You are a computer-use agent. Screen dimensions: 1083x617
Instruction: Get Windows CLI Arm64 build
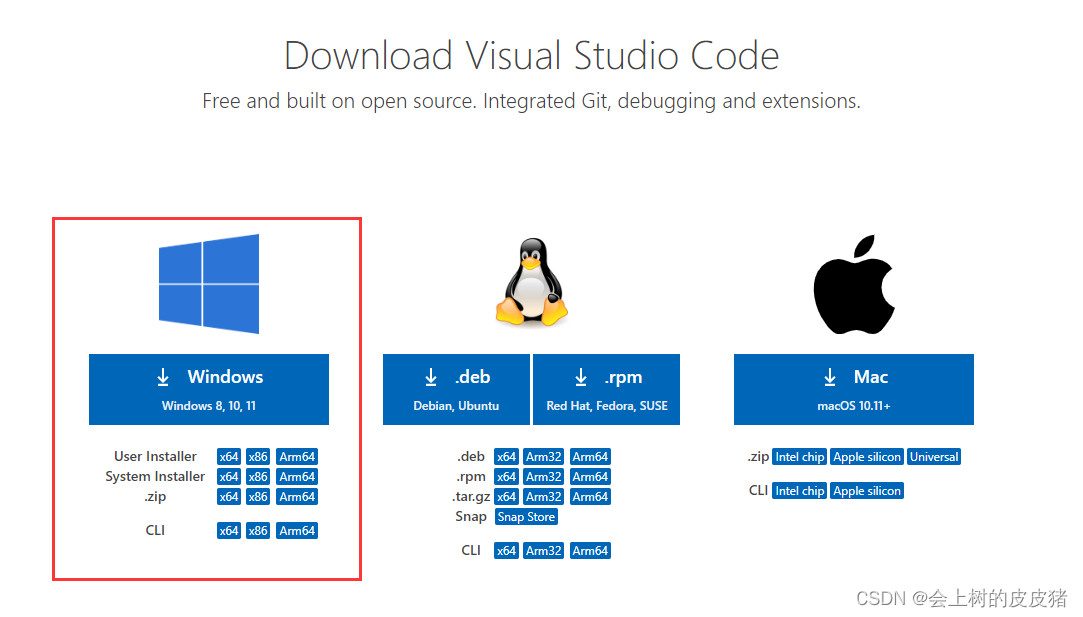(297, 531)
